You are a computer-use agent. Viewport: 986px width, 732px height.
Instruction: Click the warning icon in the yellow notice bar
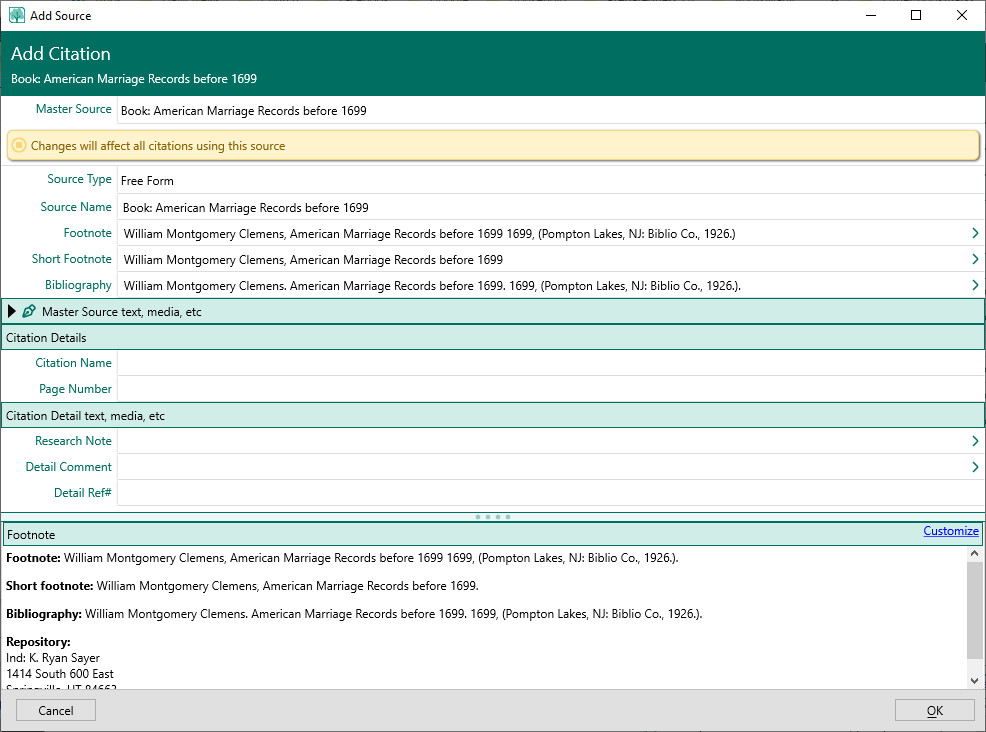coord(19,146)
